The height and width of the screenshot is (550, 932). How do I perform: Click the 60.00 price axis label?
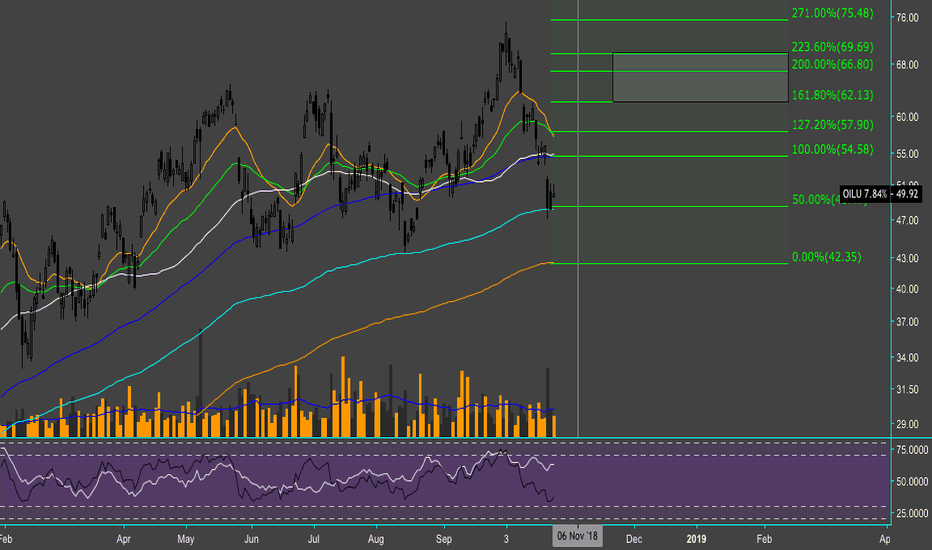907,117
